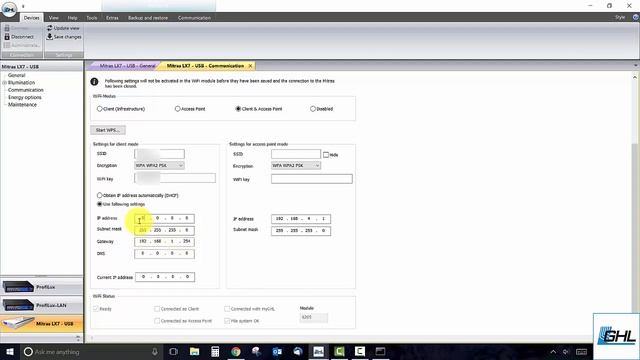Open File Explorer from the taskbar
Image resolution: width=640 pixels, height=360 pixels.
(x=195, y=352)
